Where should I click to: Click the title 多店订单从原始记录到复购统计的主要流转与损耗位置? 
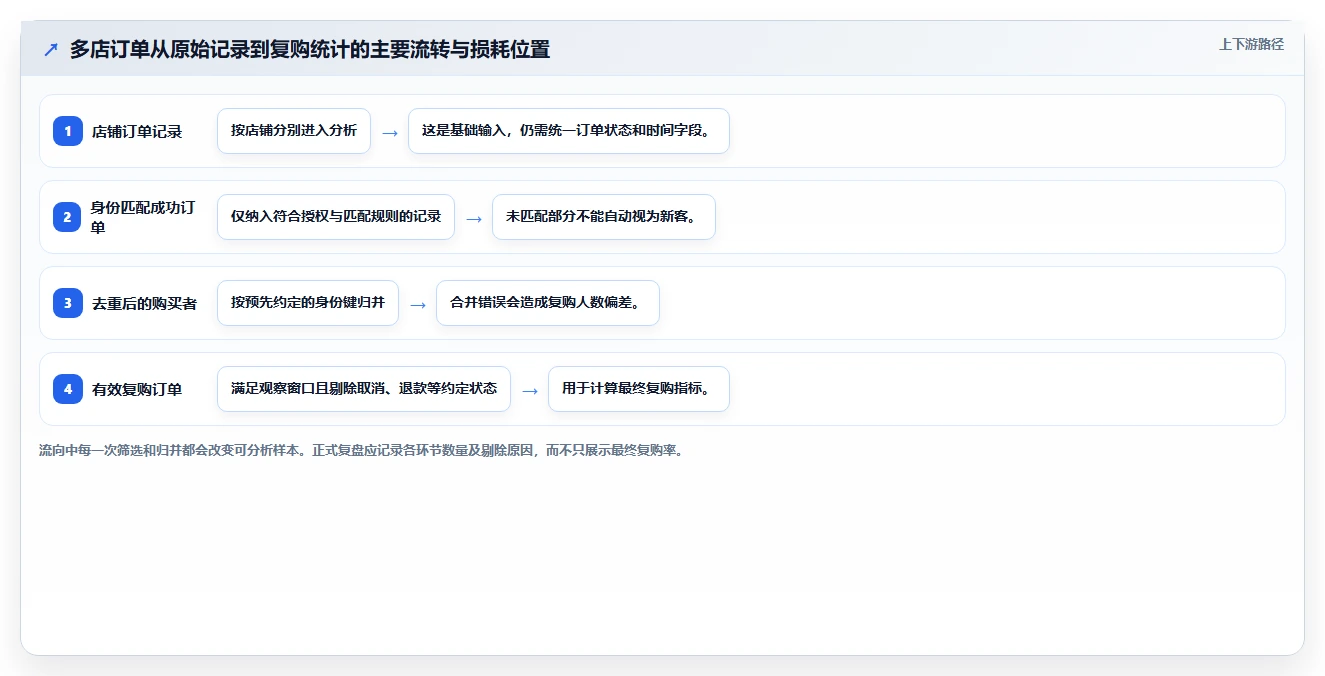310,49
